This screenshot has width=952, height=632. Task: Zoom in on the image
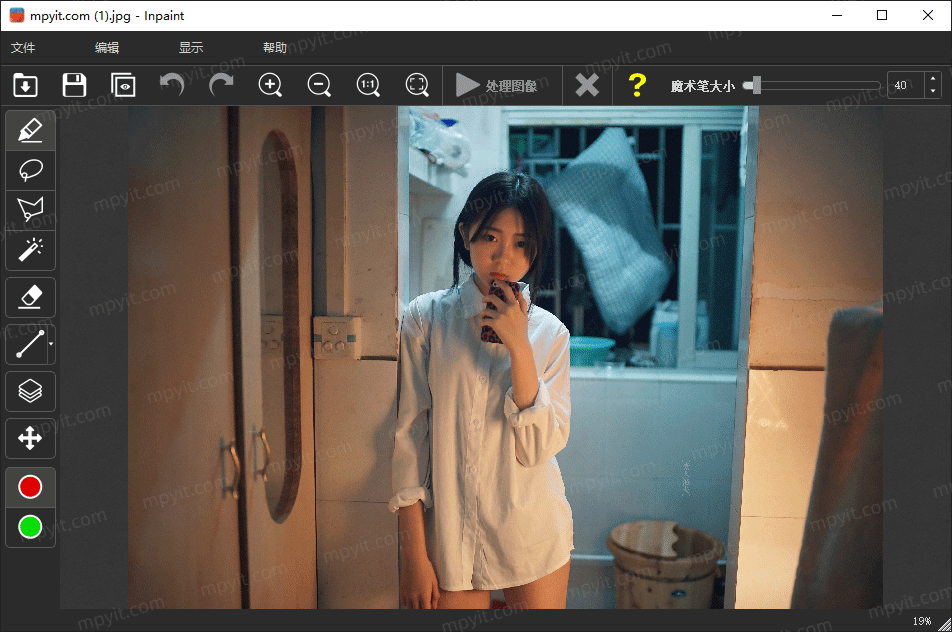pyautogui.click(x=270, y=85)
